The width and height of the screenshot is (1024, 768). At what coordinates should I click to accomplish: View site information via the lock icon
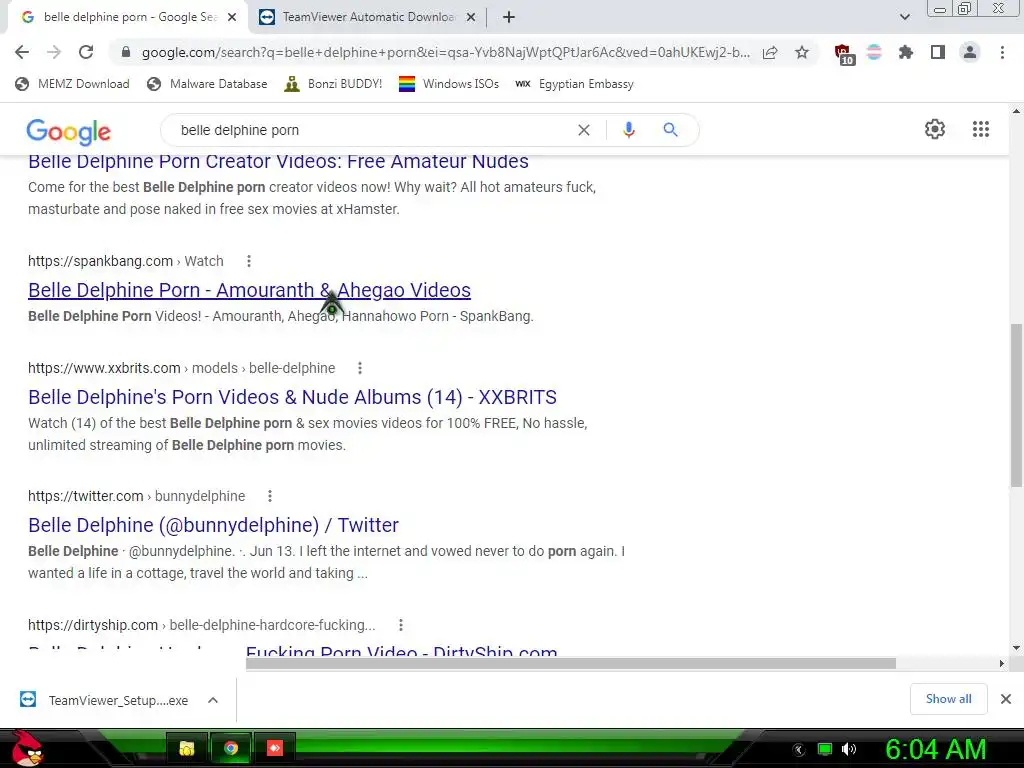click(126, 52)
